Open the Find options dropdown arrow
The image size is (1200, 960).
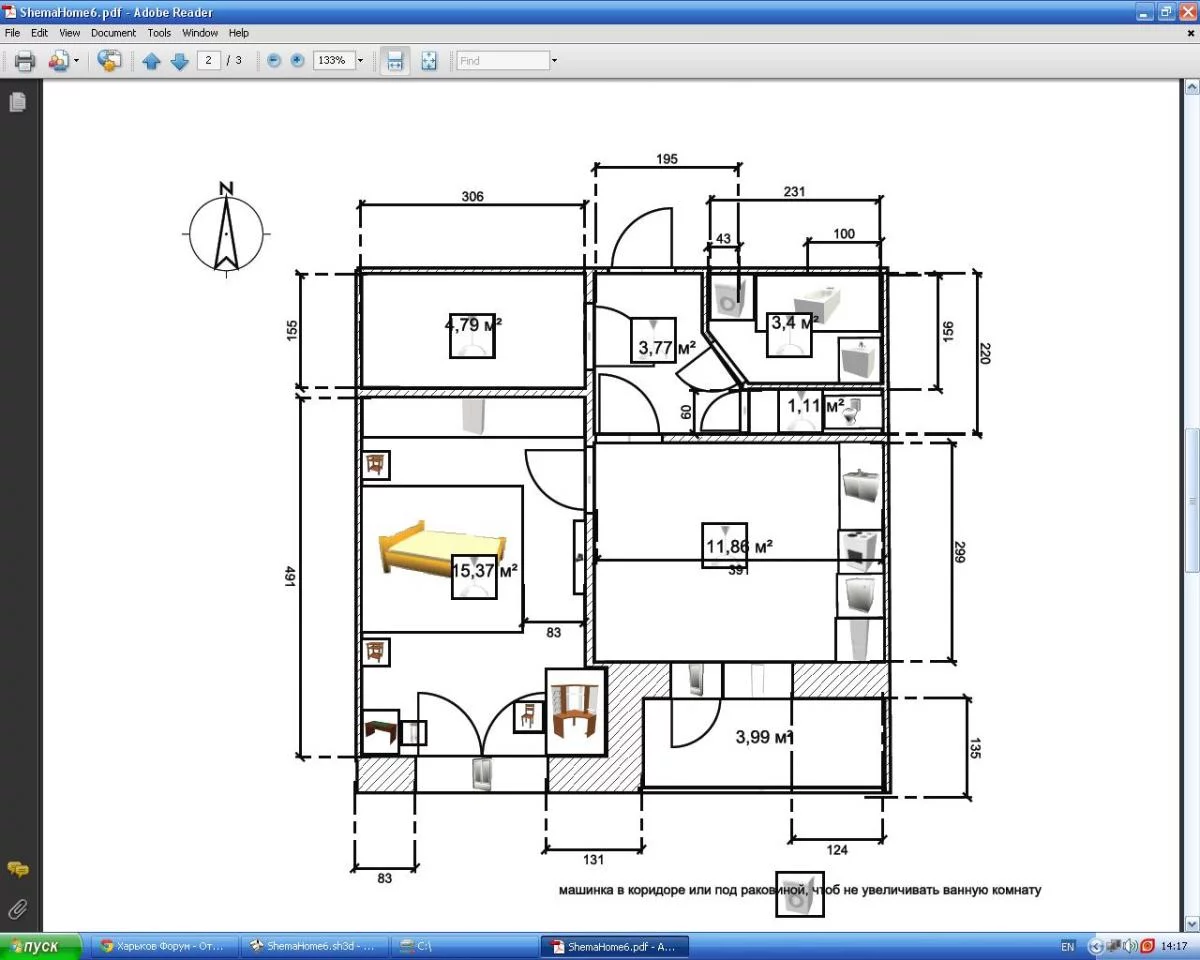(x=554, y=61)
